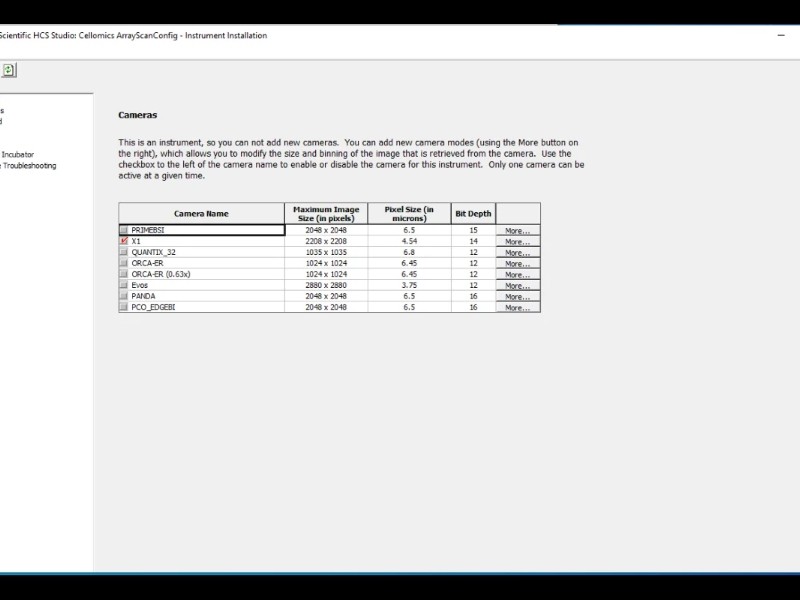Select the X1 camera name cell

[x=202, y=241]
